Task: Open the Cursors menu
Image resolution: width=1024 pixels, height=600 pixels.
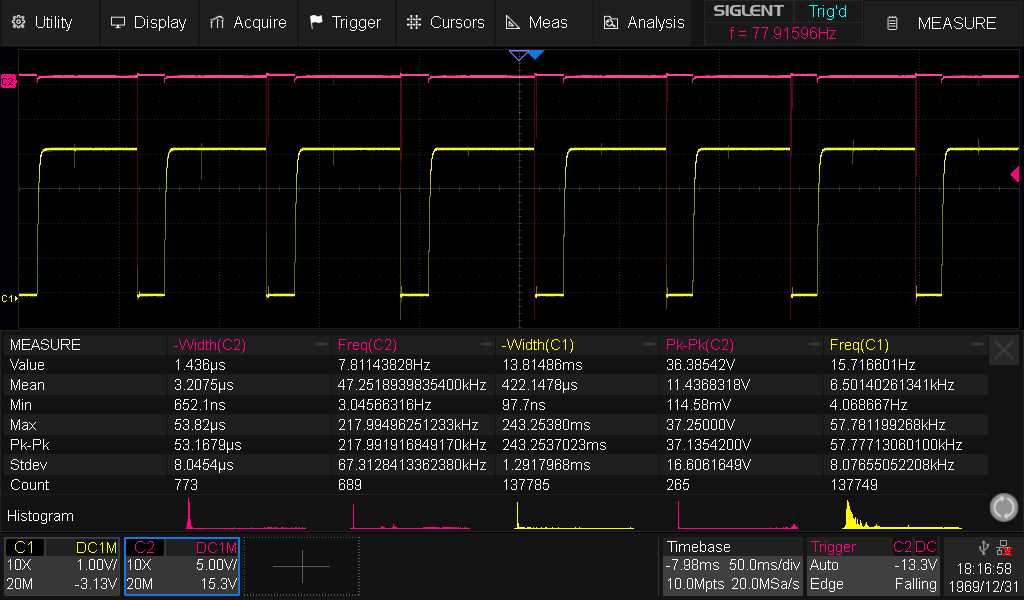Action: click(x=445, y=22)
